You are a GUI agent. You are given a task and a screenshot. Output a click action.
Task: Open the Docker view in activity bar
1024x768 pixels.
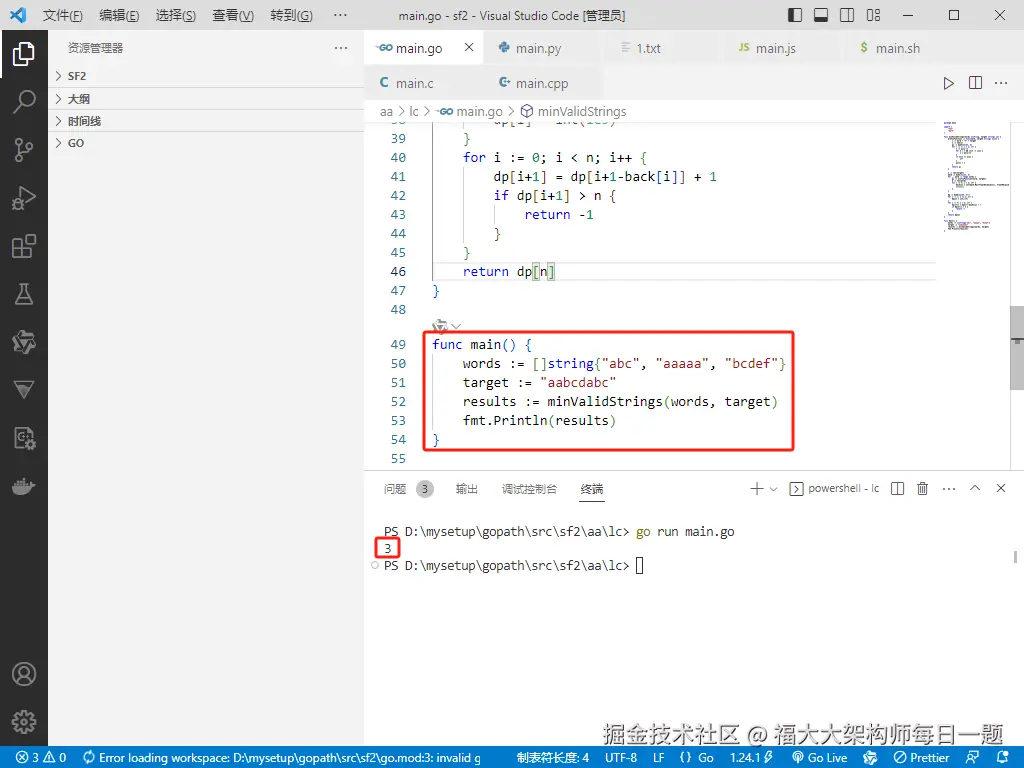(24, 487)
